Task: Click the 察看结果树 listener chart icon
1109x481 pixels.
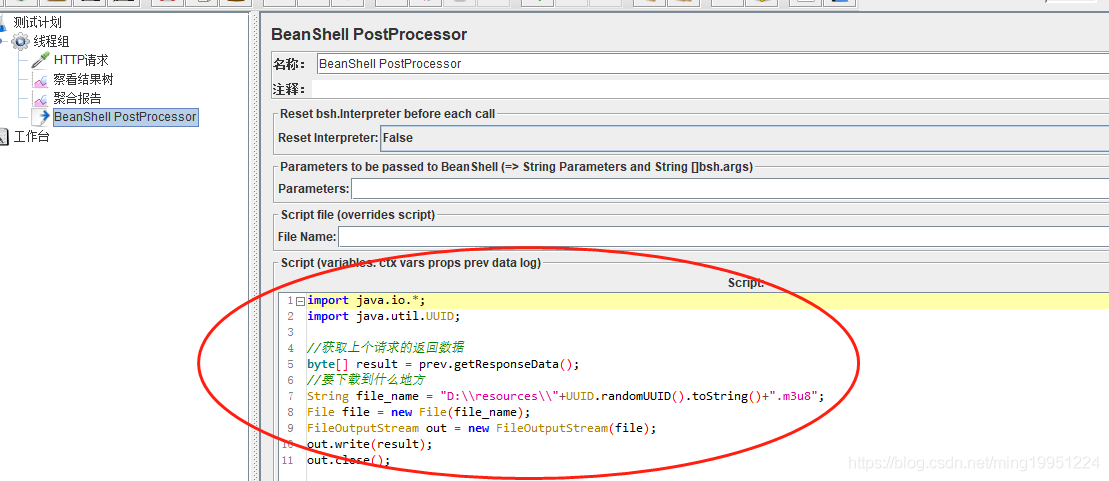Action: pyautogui.click(x=40, y=79)
